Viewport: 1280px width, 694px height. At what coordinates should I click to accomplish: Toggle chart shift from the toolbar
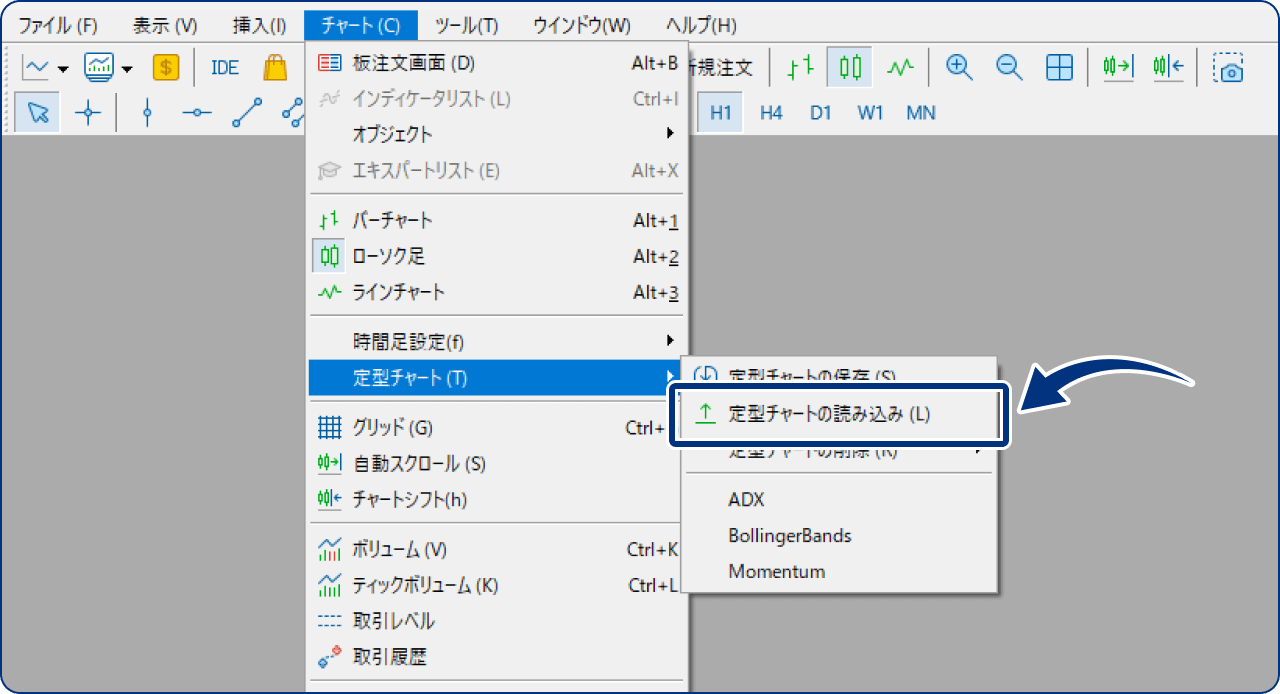click(x=1168, y=68)
